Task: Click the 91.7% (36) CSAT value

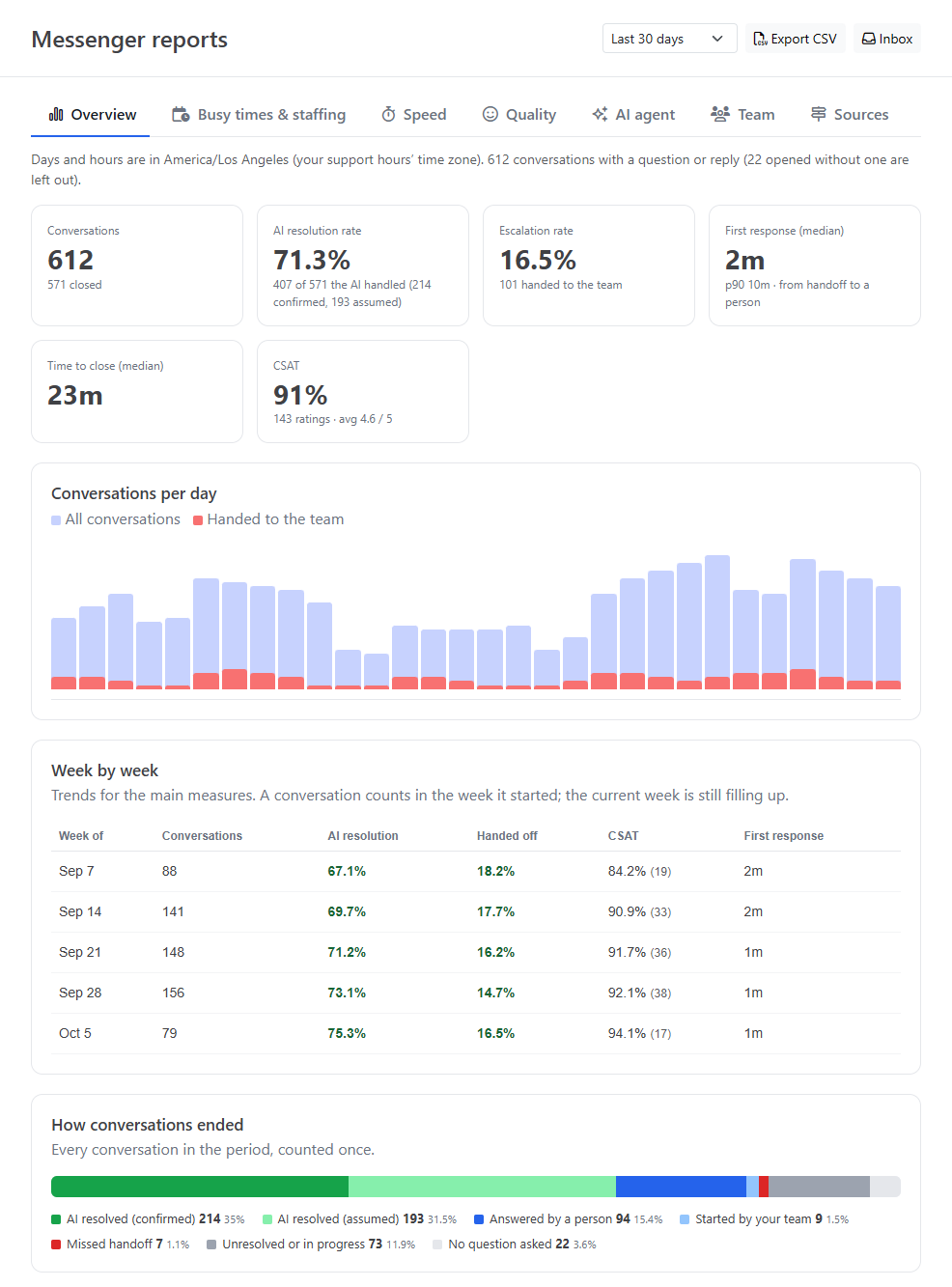Action: (639, 952)
